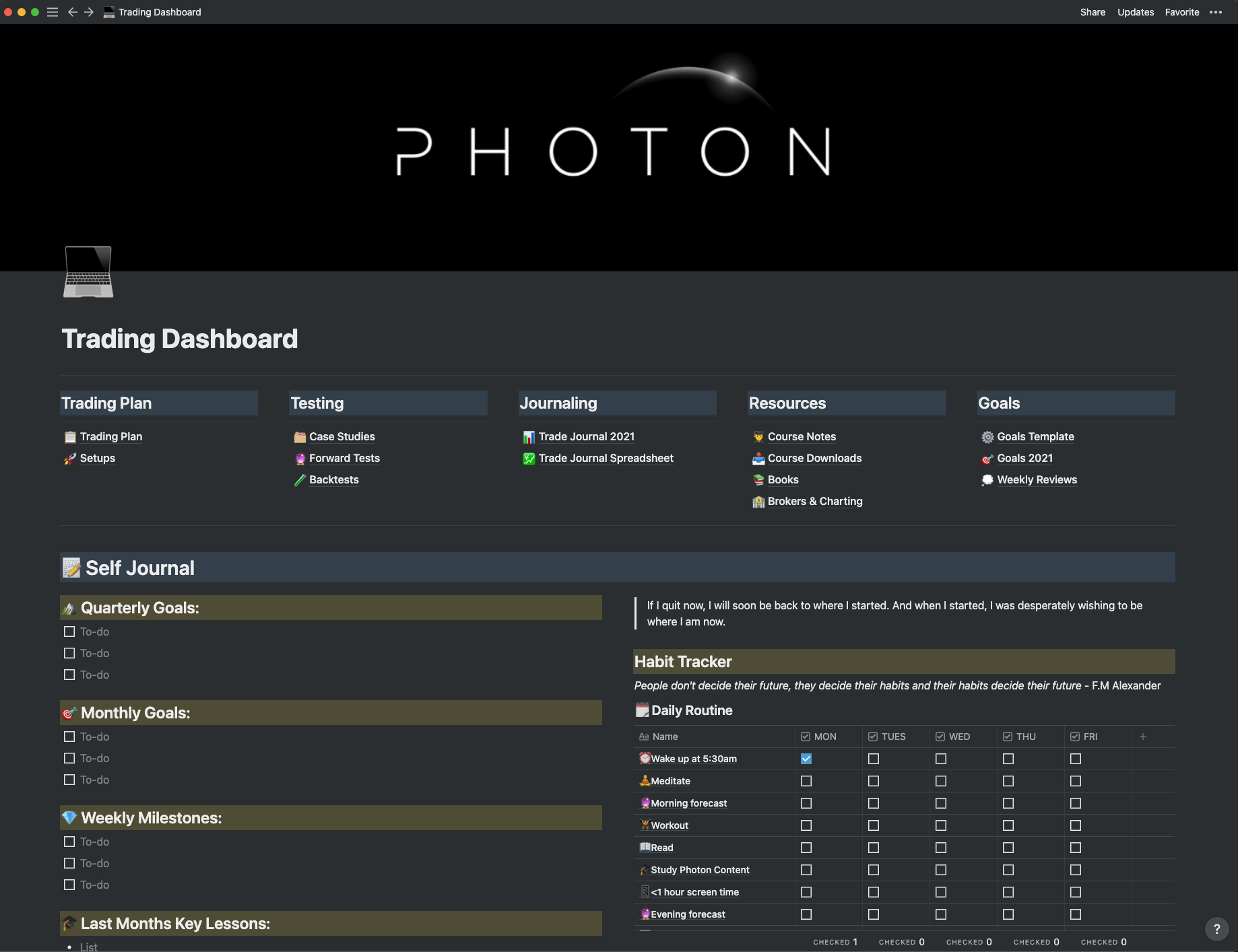Click the folder icon beside Case Studies
The height and width of the screenshot is (952, 1238).
pos(299,437)
